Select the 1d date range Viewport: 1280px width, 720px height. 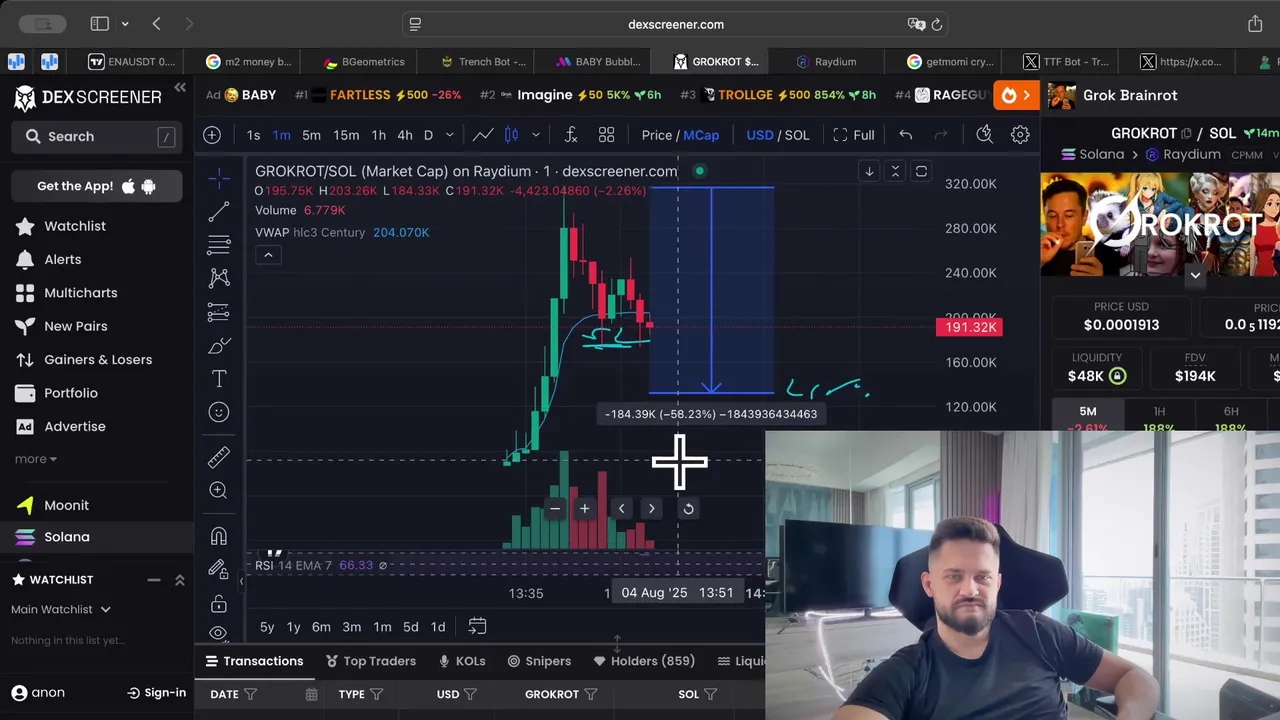(438, 627)
